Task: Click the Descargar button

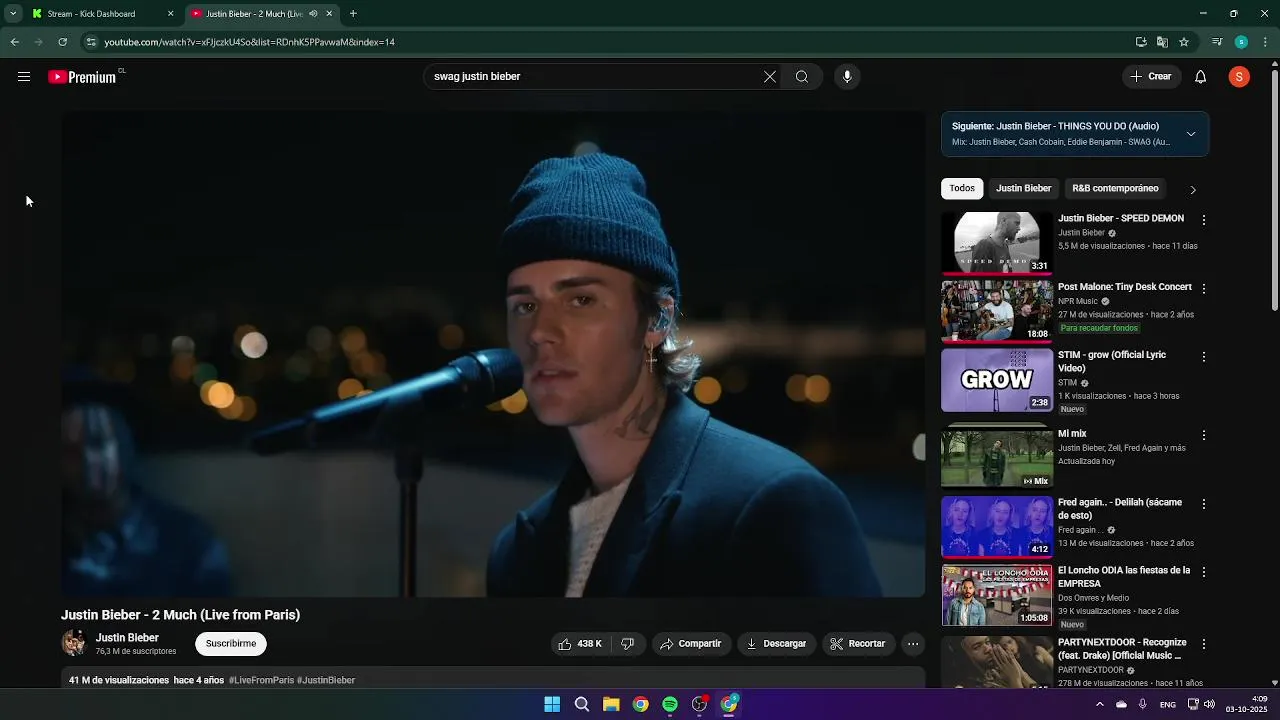Action: [776, 644]
